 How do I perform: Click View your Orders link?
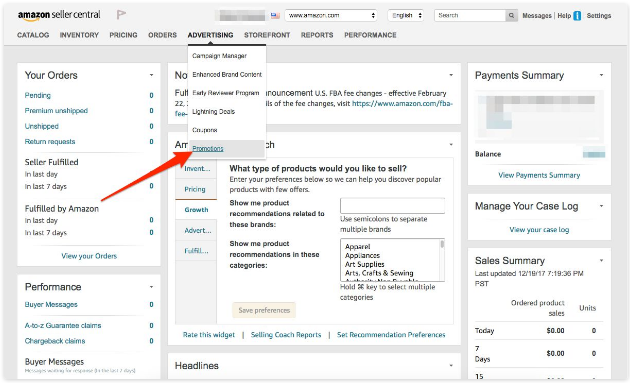click(89, 256)
